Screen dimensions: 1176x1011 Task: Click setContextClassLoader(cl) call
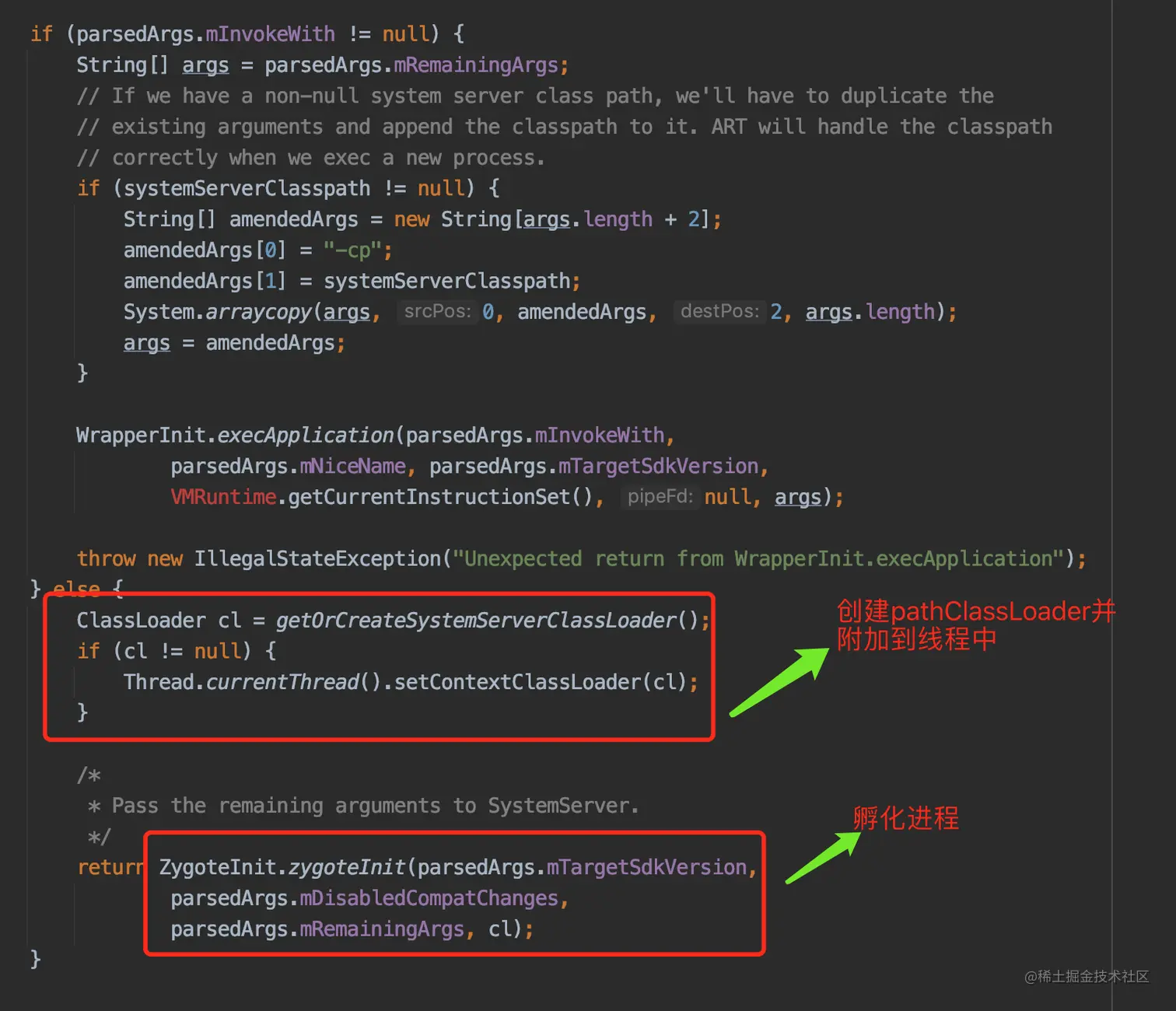coord(541,683)
